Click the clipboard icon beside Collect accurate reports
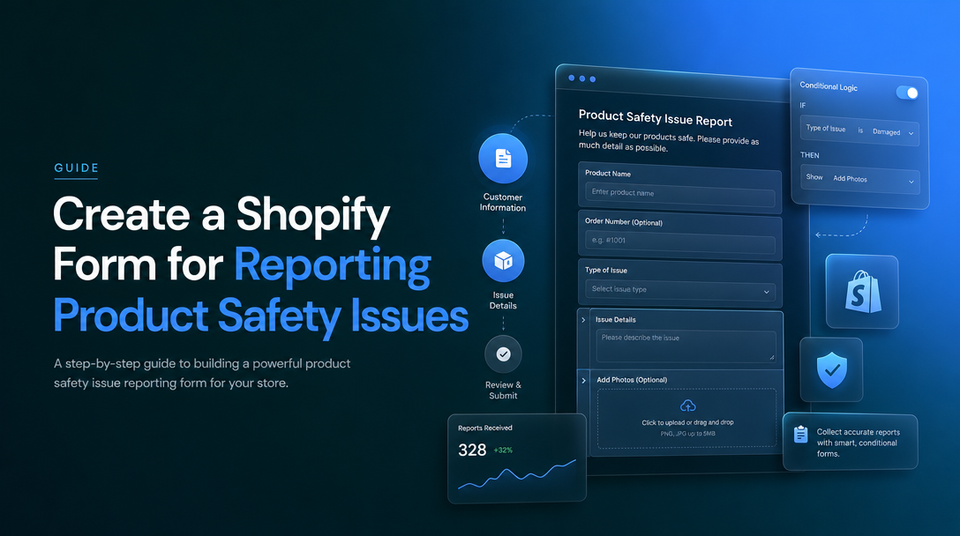 (x=800, y=434)
